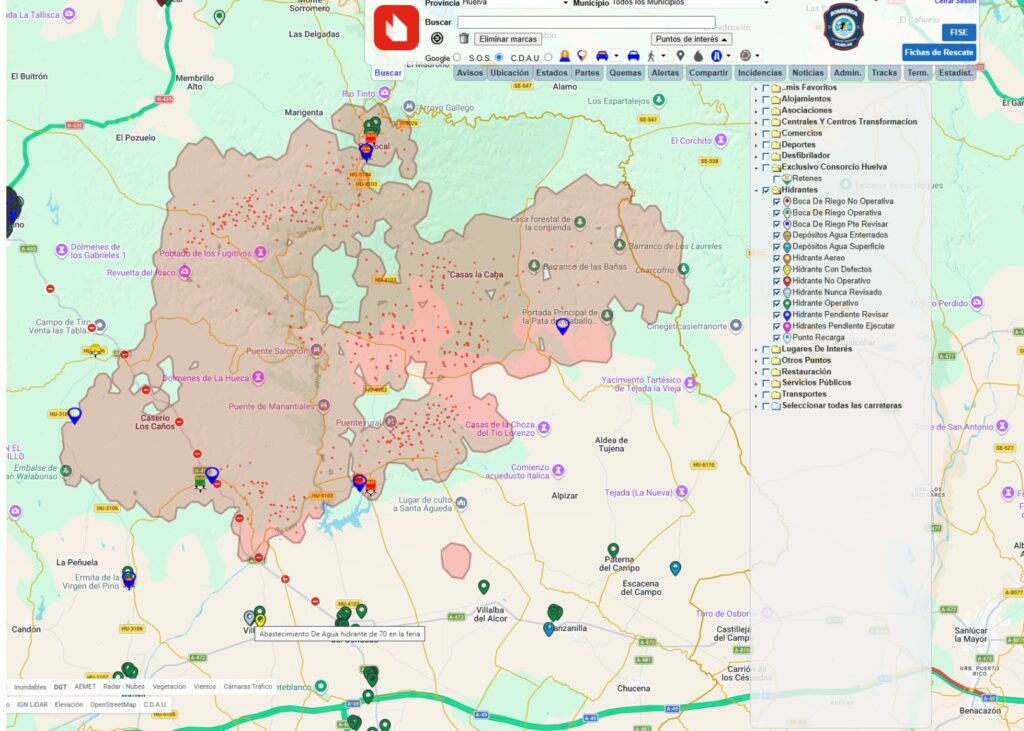Click the target locate-position icon
The width and height of the screenshot is (1024, 731).
[x=438, y=39]
